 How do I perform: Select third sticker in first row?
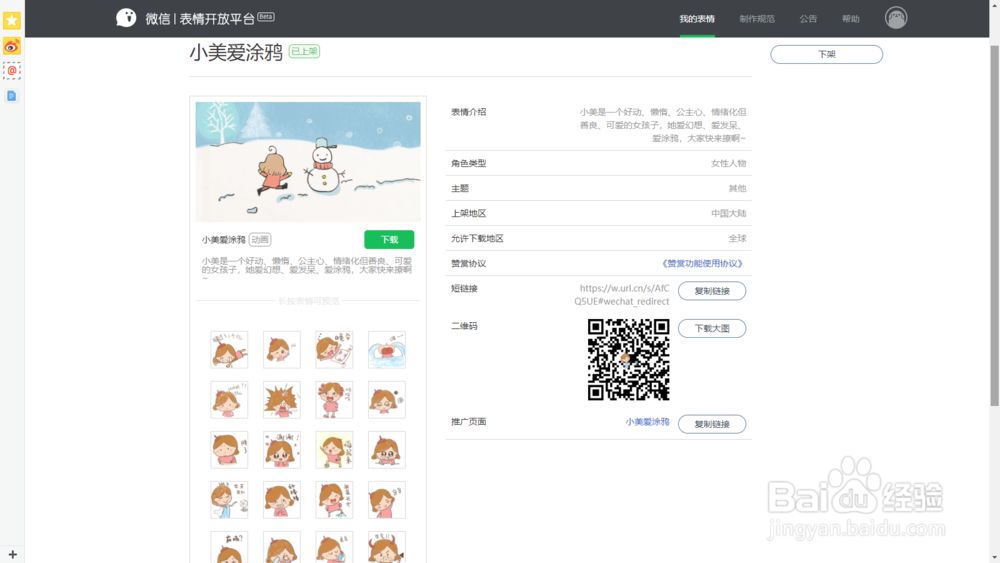click(x=334, y=349)
